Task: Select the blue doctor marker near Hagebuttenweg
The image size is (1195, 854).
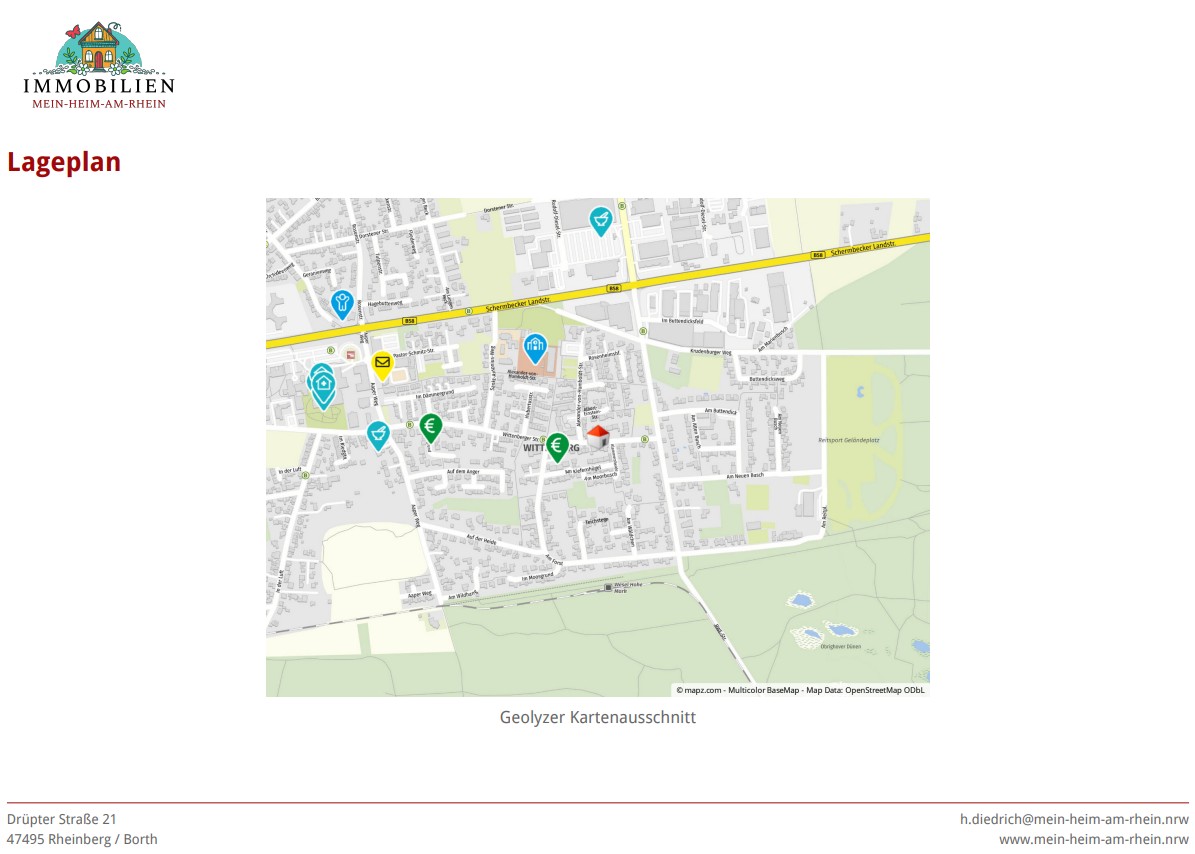Action: click(342, 302)
